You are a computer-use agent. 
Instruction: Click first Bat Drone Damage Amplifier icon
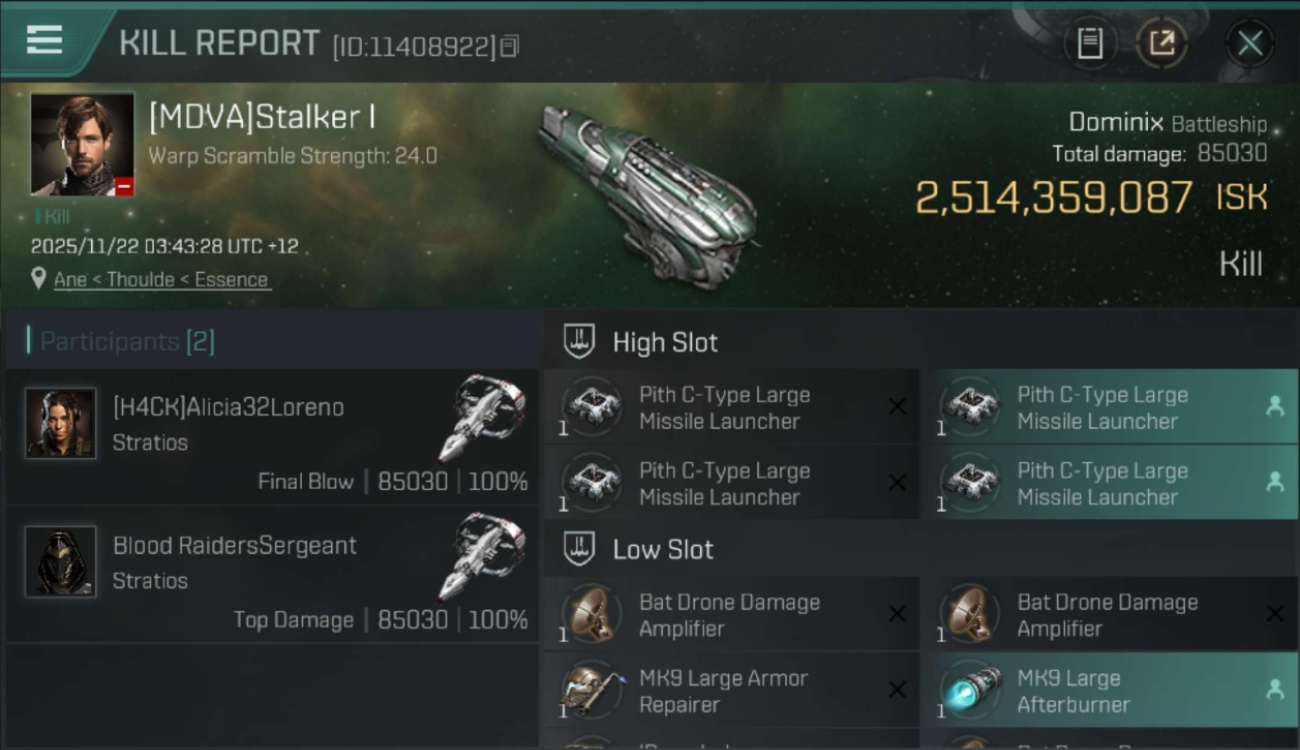click(x=592, y=614)
